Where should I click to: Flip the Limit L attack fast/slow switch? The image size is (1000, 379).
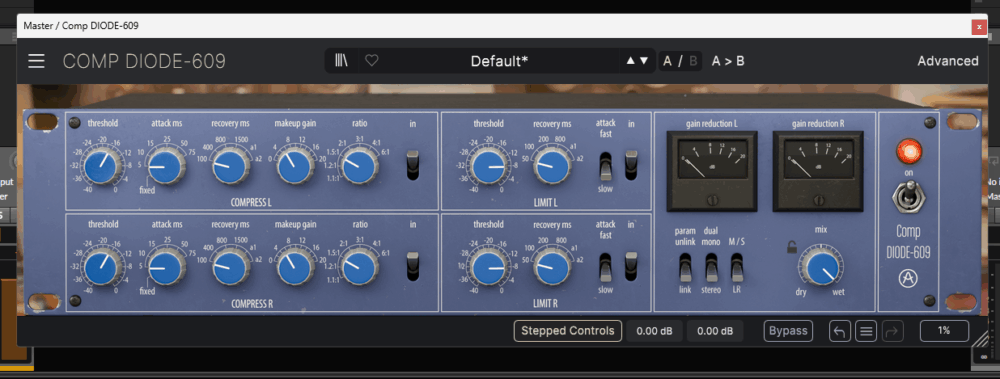pos(605,166)
